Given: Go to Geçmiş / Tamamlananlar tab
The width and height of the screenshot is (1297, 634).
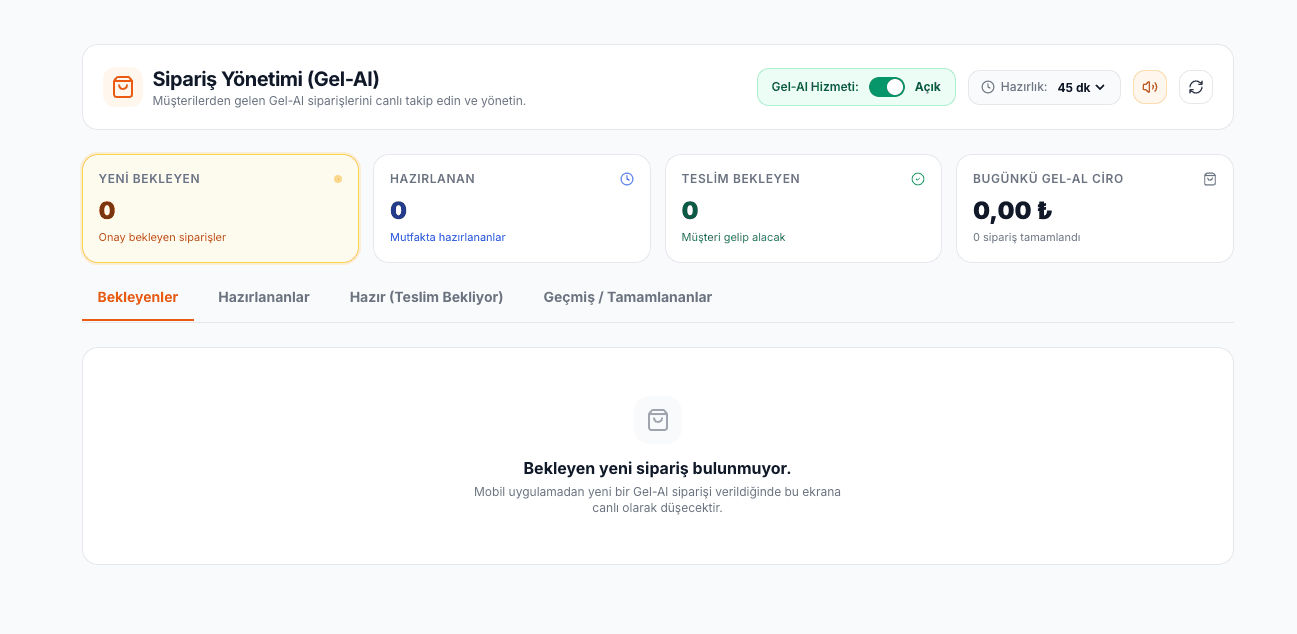Looking at the screenshot, I should [628, 298].
